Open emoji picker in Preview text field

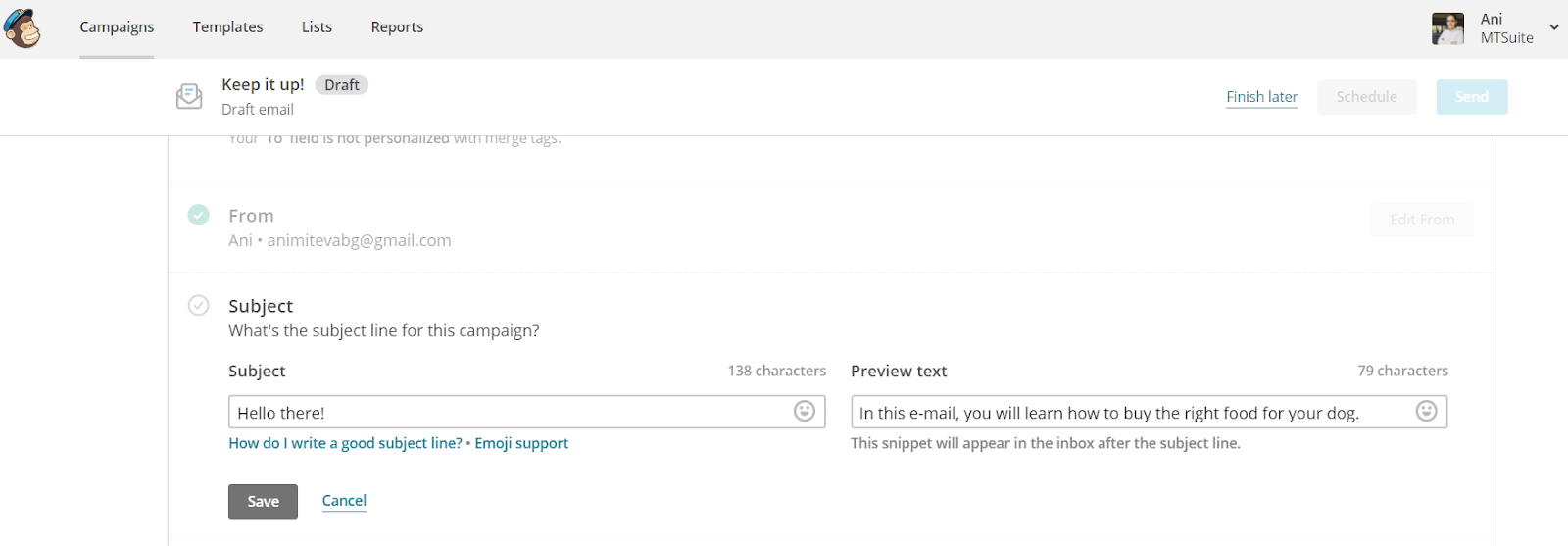1427,412
